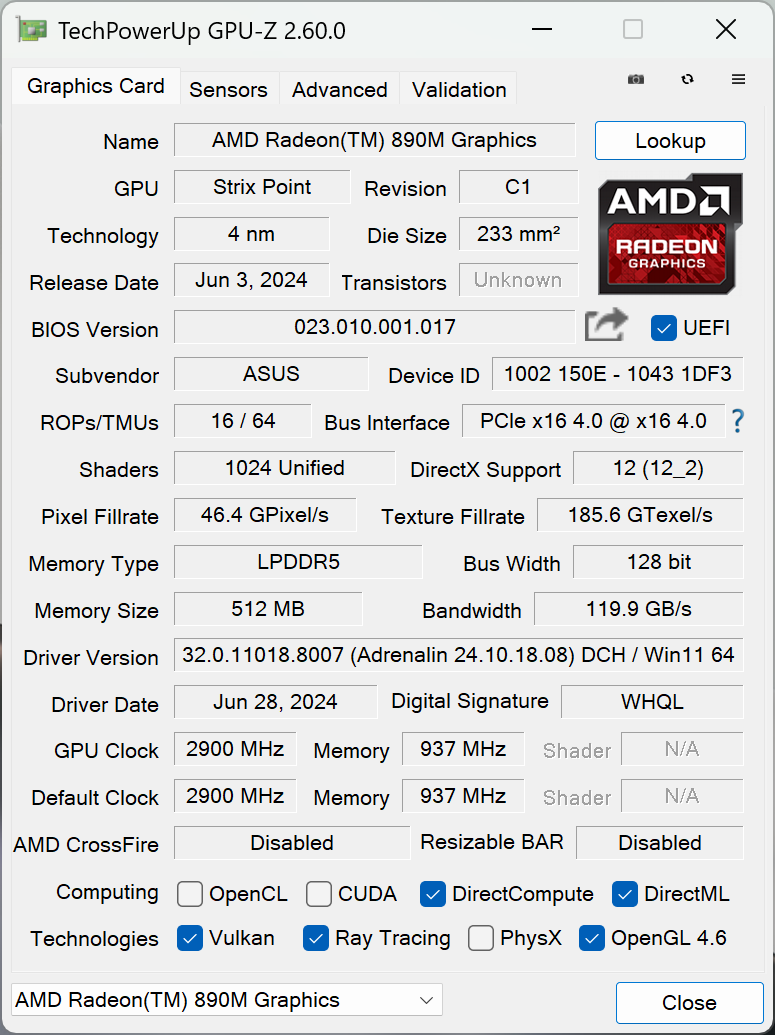This screenshot has width=775, height=1035.
Task: Open the Advanced tab
Action: click(338, 89)
